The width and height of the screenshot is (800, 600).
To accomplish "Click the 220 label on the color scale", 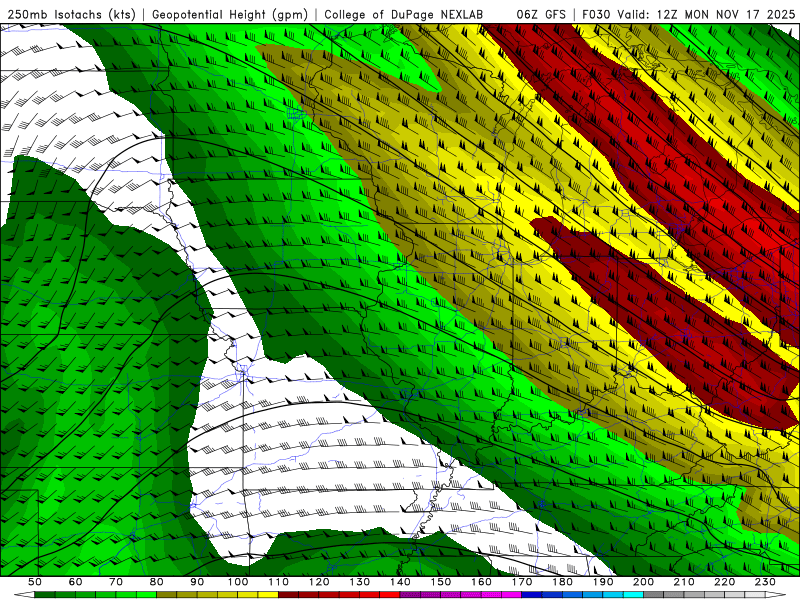I will tap(725, 582).
